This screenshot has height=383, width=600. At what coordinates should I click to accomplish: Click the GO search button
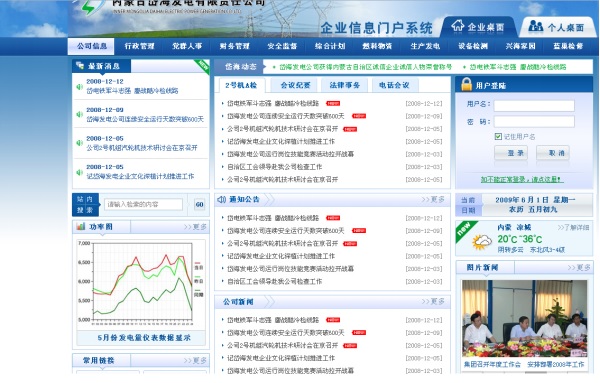coord(199,204)
